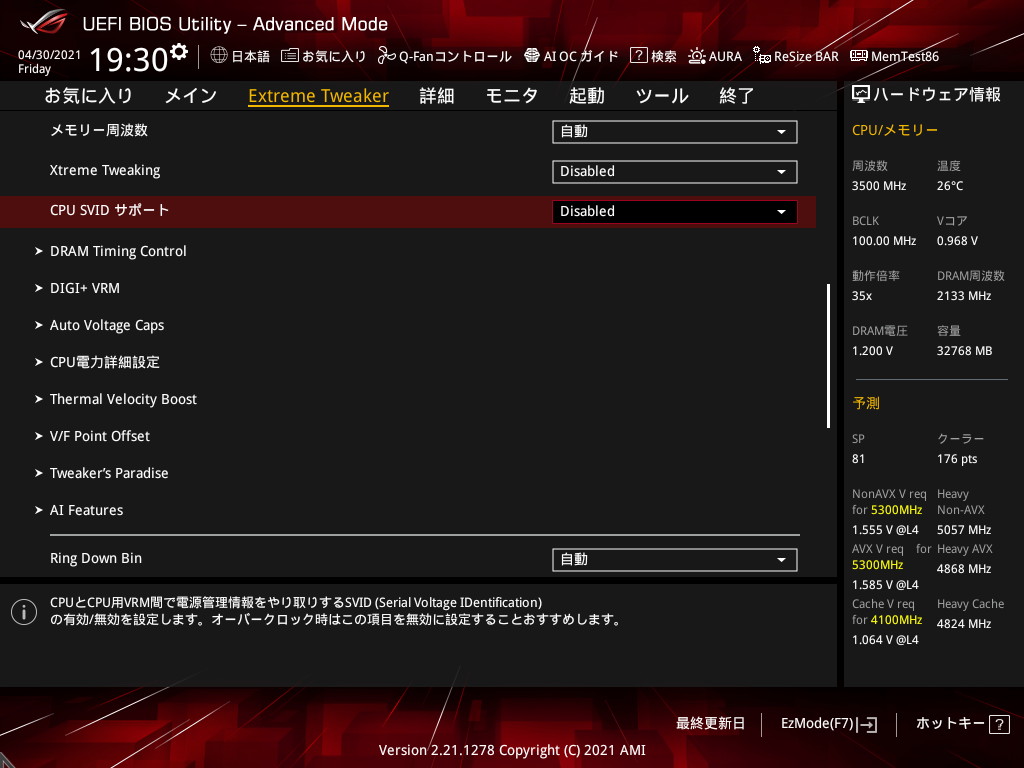Screen dimensions: 1024x768
Task: Select the メモリー周波数 row label
Action: [99, 131]
